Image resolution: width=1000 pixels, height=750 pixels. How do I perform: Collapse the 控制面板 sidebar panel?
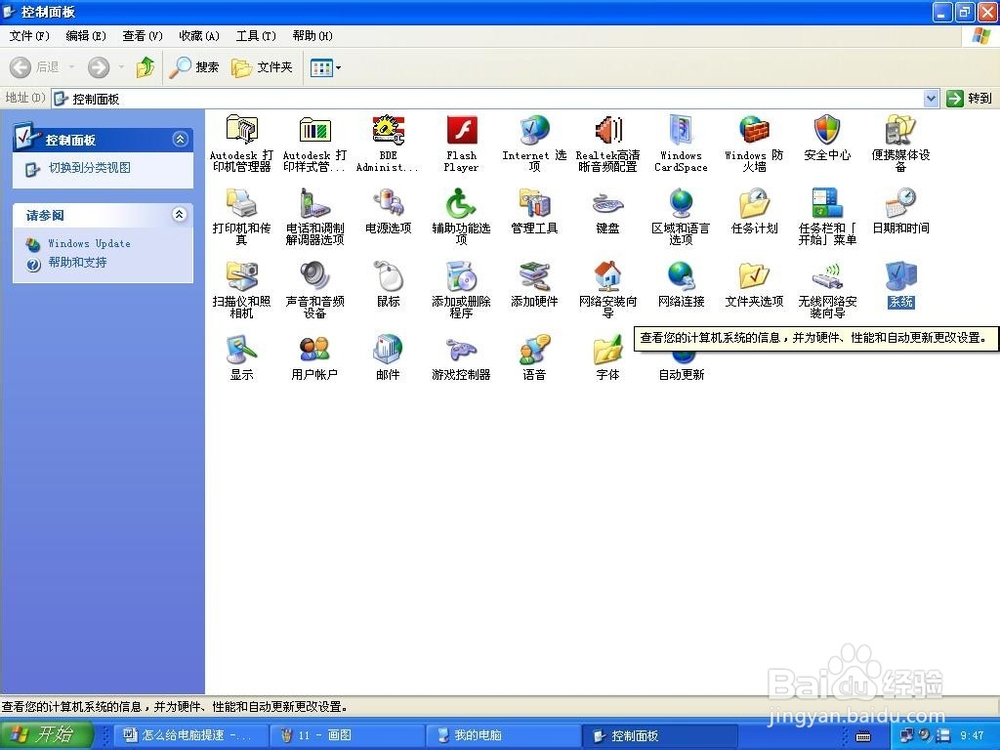point(180,139)
